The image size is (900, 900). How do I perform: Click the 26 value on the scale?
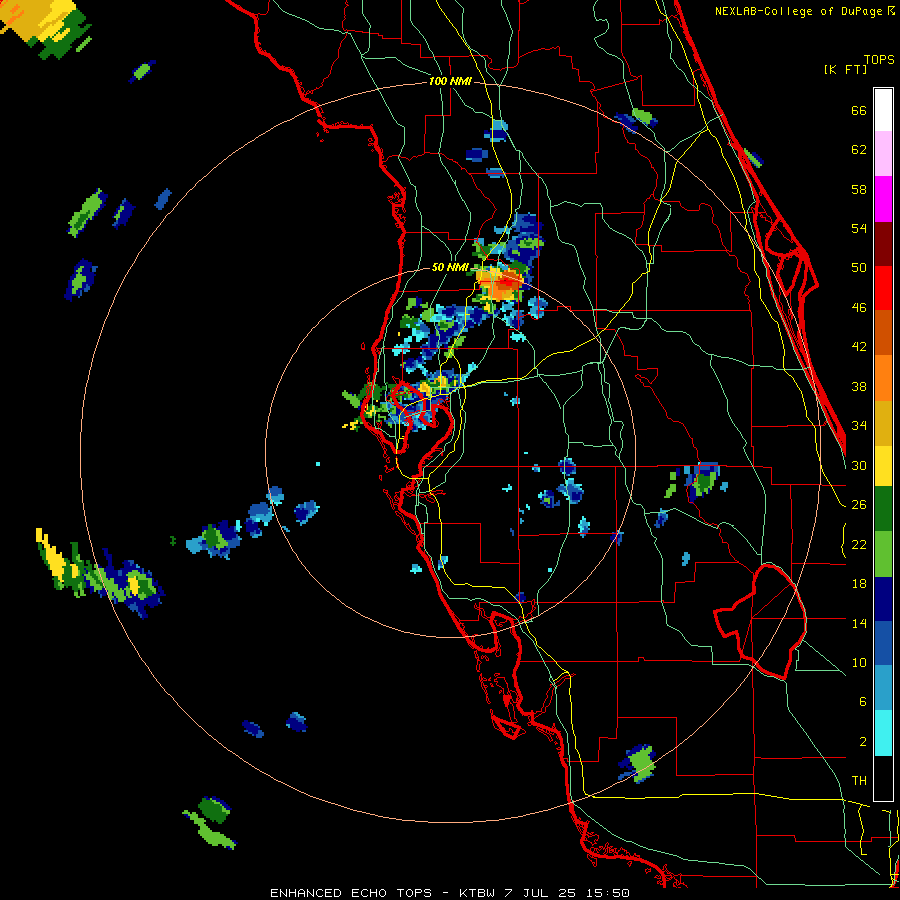pos(859,505)
